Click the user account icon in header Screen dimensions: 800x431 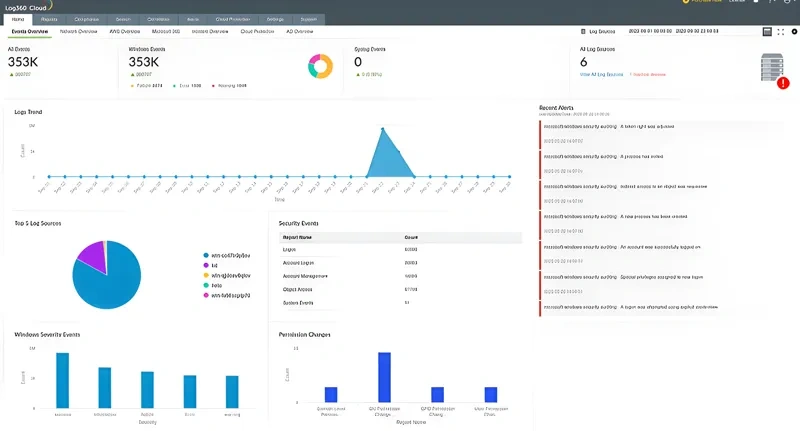click(789, 2)
